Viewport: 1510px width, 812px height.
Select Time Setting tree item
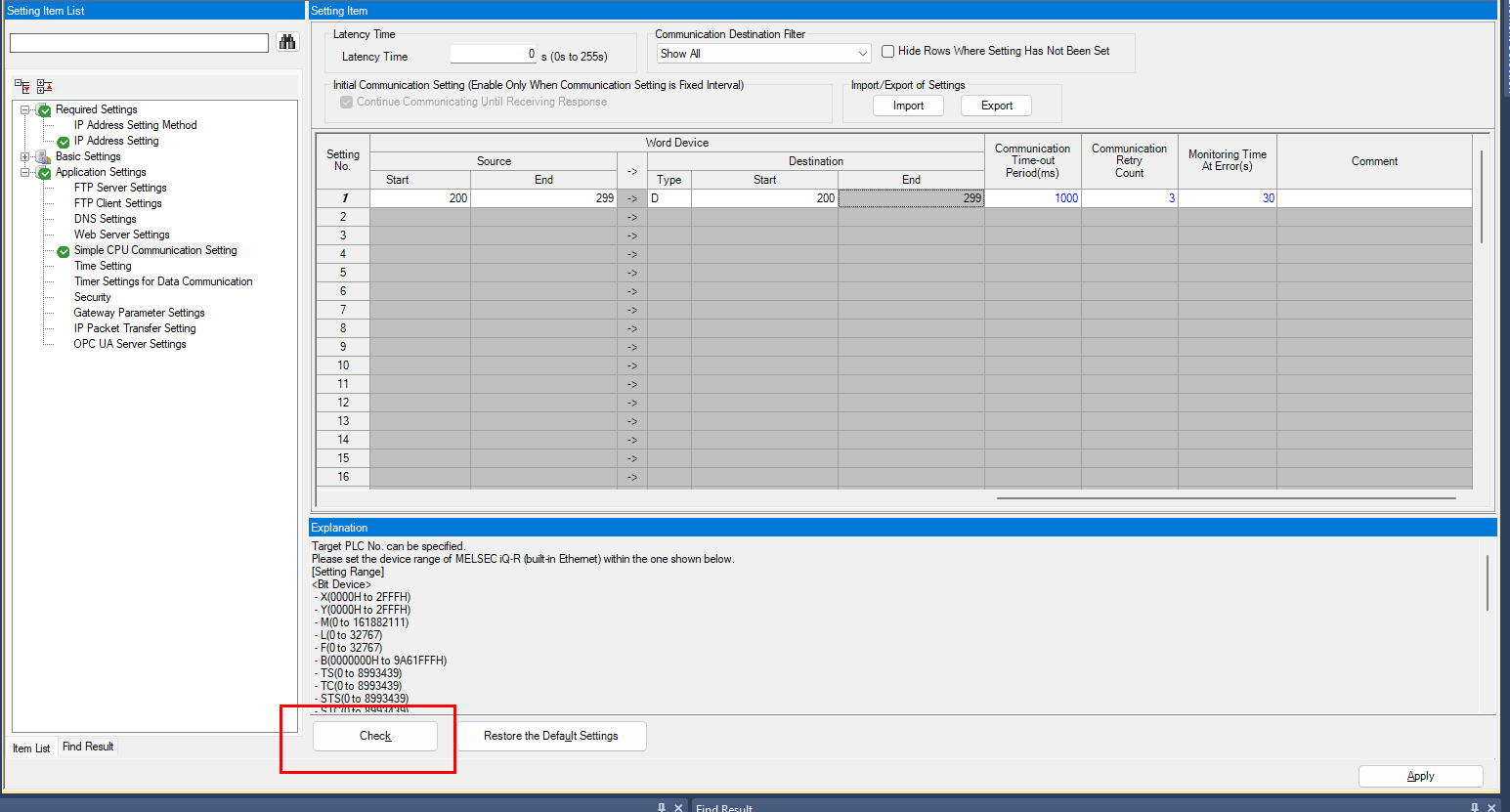point(103,266)
